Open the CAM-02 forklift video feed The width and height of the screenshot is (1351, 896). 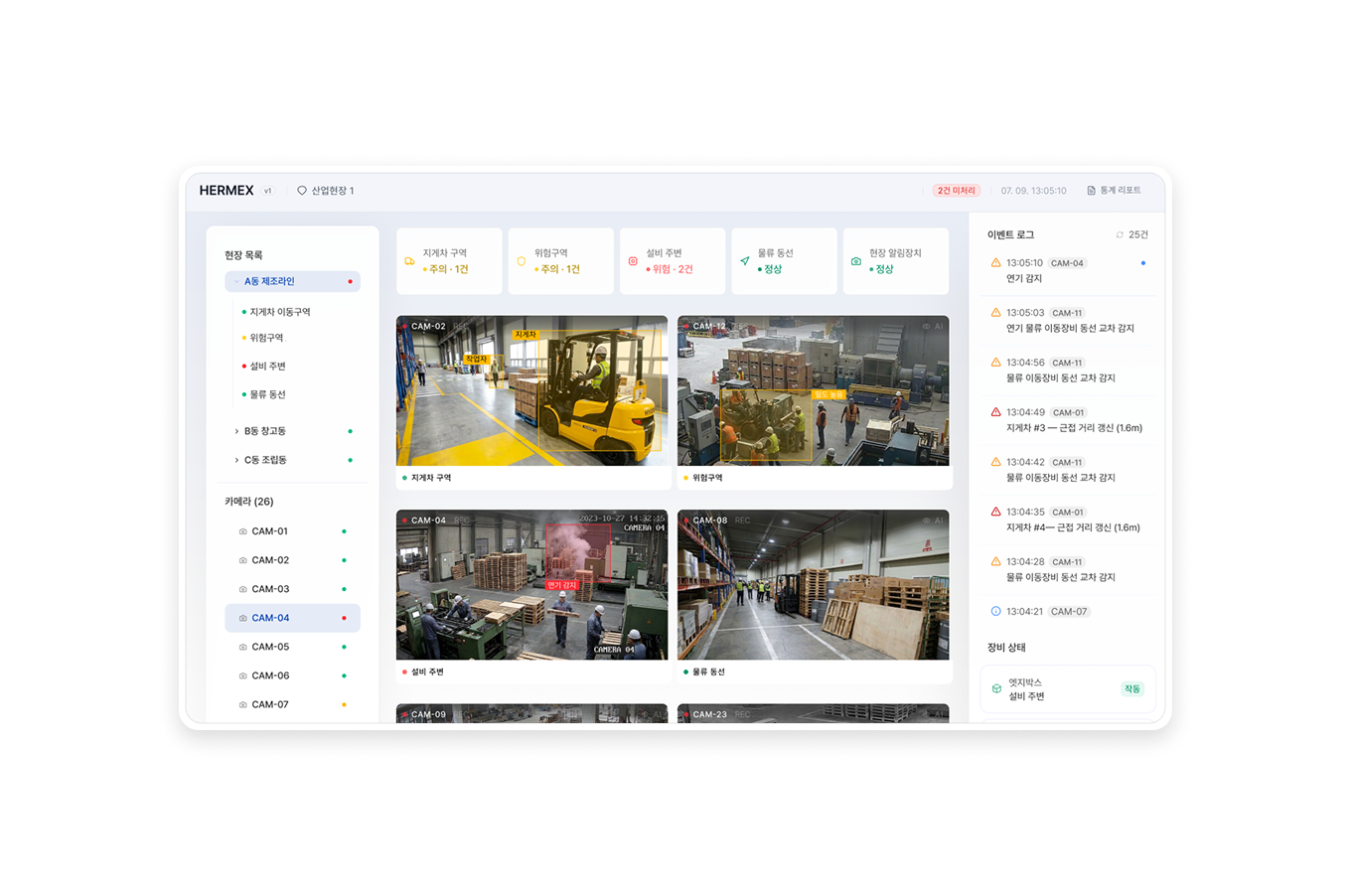pos(532,390)
